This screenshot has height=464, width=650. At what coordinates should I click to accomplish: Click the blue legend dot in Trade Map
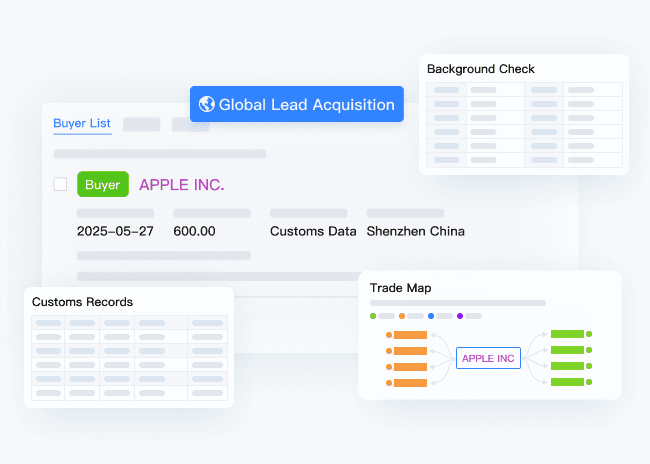431,316
